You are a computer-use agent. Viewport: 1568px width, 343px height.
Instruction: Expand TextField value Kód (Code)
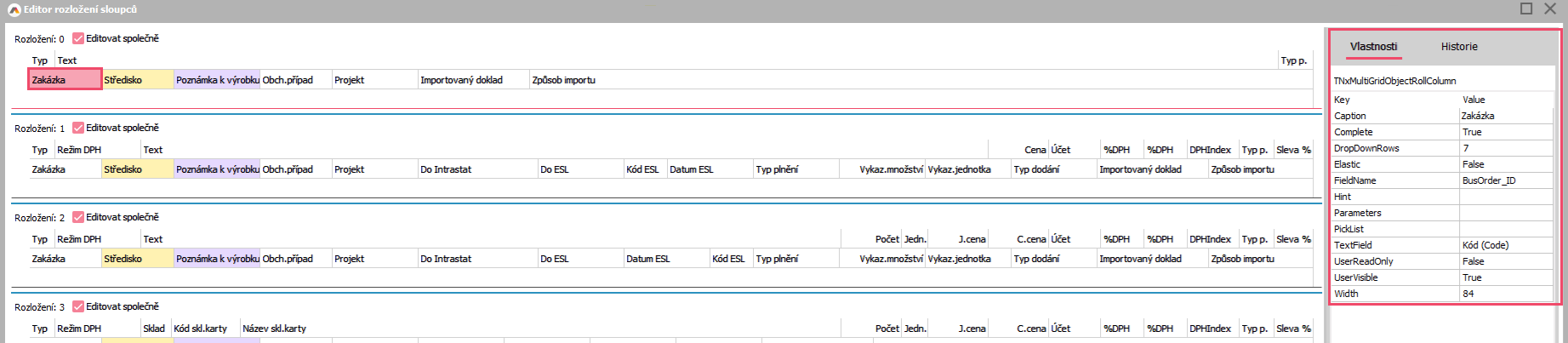(1506, 245)
